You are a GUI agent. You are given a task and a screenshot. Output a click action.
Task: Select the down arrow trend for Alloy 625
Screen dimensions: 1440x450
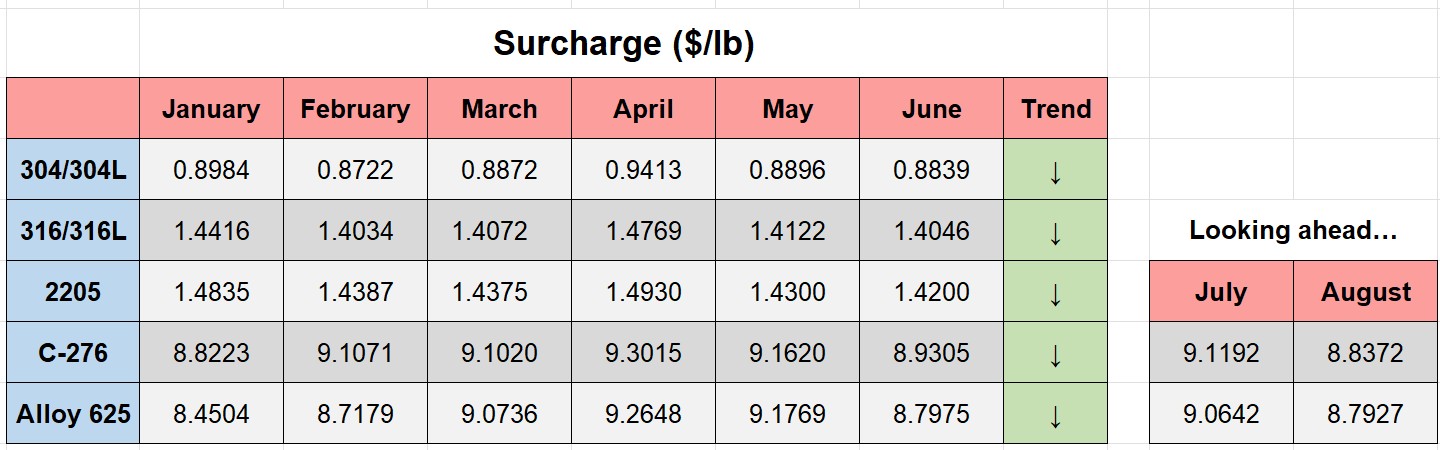(x=1055, y=413)
